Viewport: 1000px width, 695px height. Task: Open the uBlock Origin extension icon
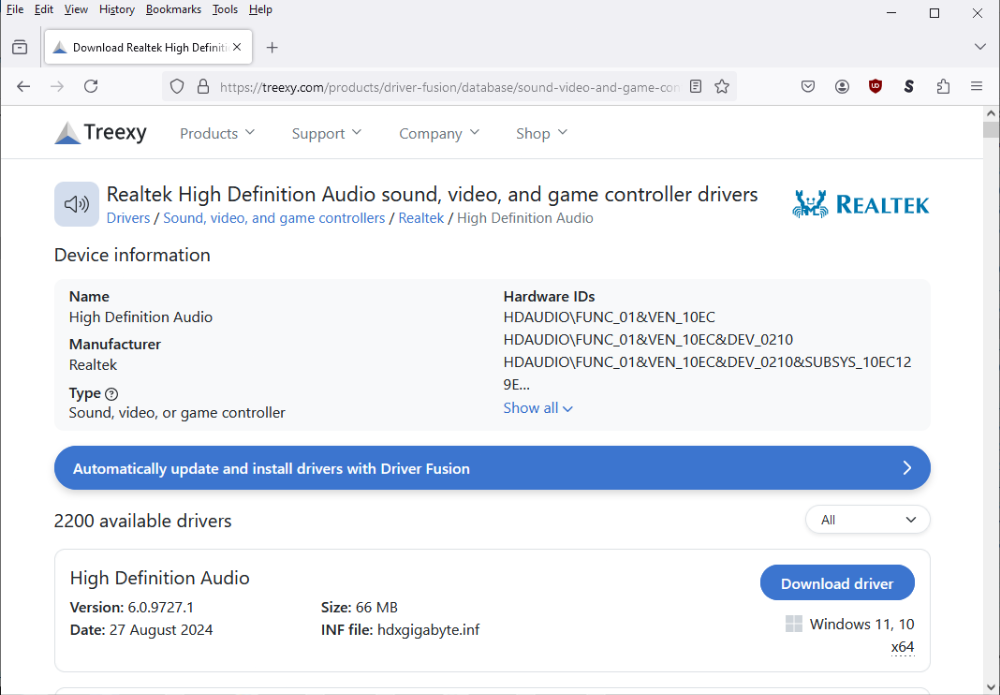pos(876,87)
